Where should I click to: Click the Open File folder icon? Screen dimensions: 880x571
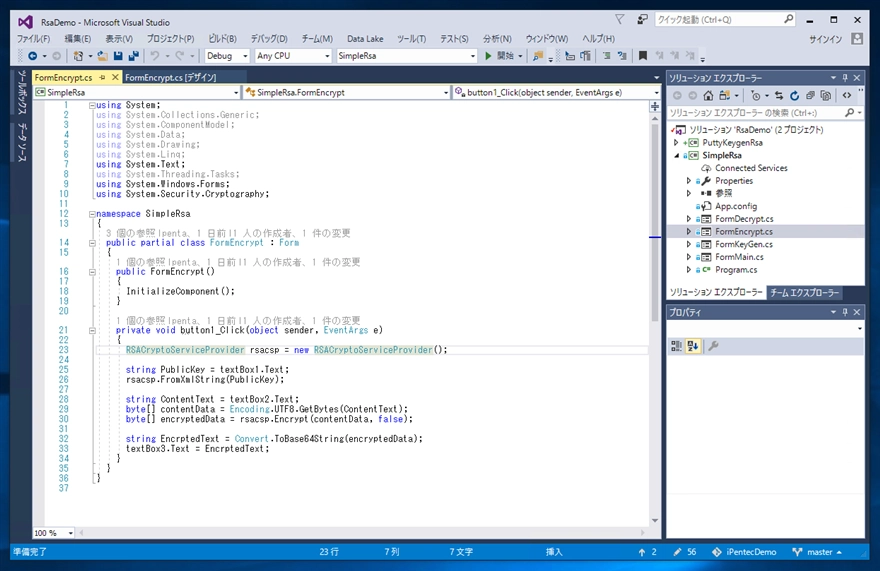[102, 56]
